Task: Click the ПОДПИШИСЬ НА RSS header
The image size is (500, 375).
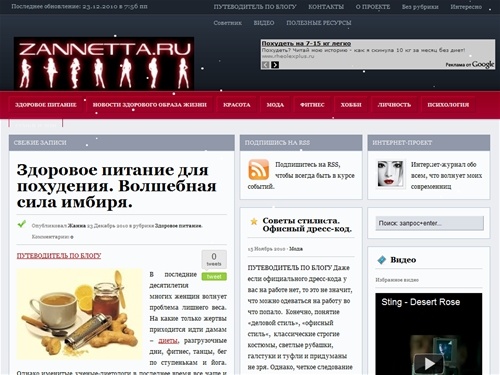Action: coord(301,143)
